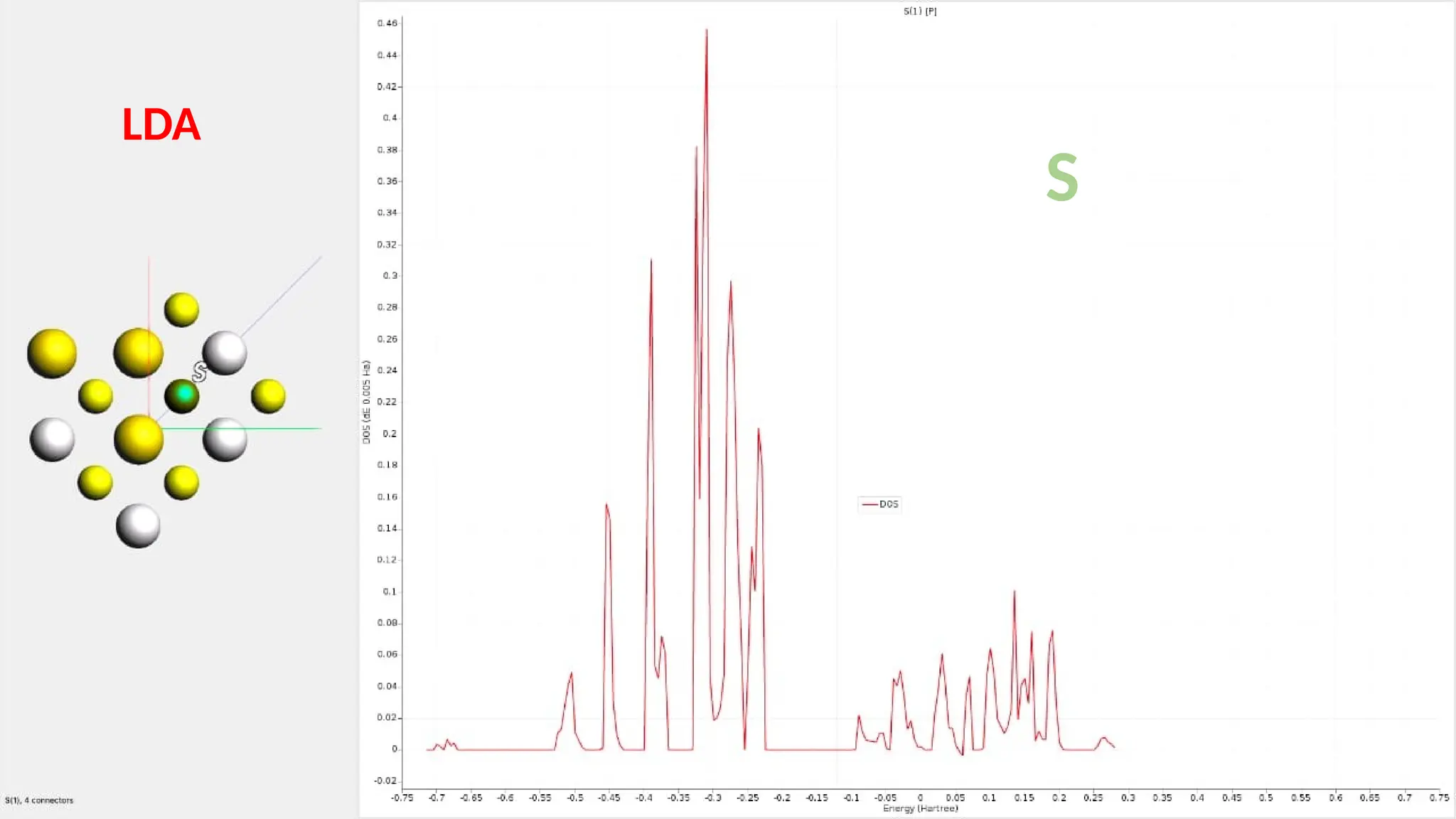This screenshot has width=1456, height=819.
Task: Click the 0.75 tick at energy axis end
Action: (1438, 798)
